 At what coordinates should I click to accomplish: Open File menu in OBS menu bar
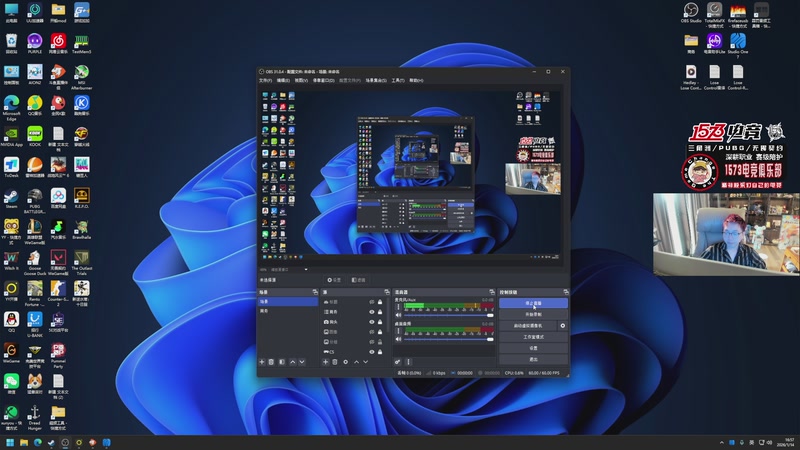tap(265, 80)
